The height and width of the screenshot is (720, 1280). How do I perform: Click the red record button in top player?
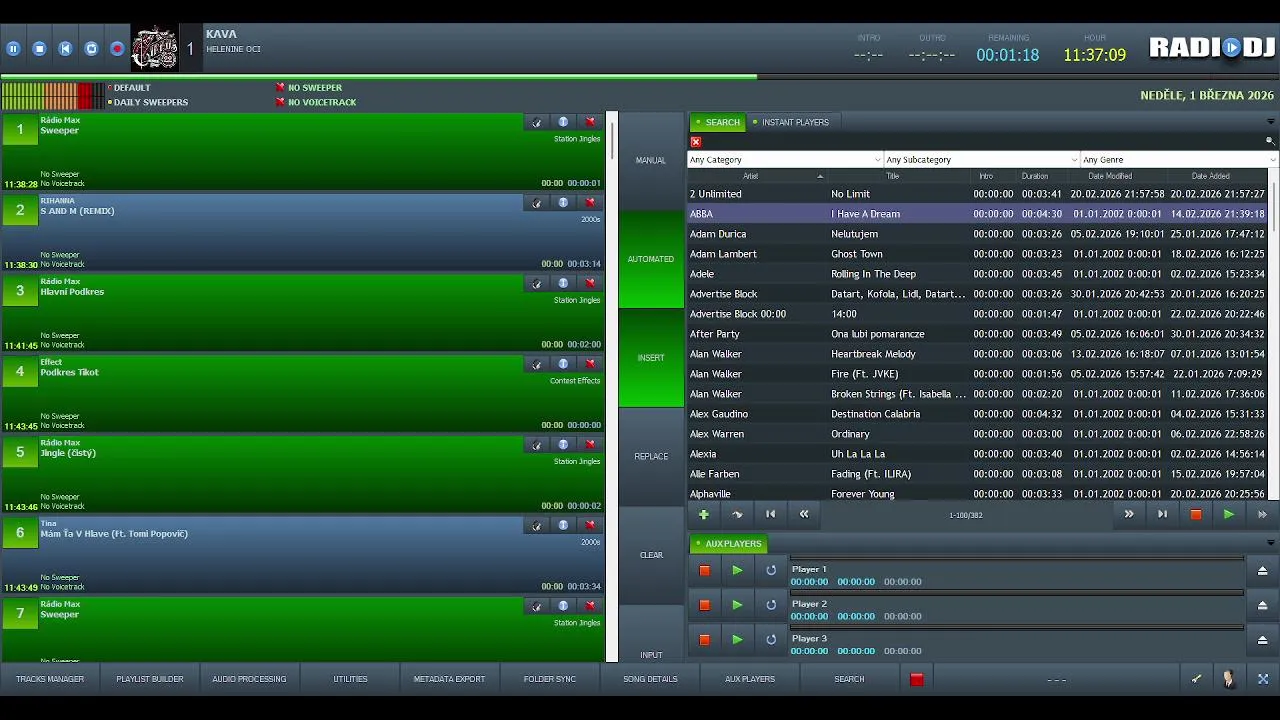coord(117,48)
